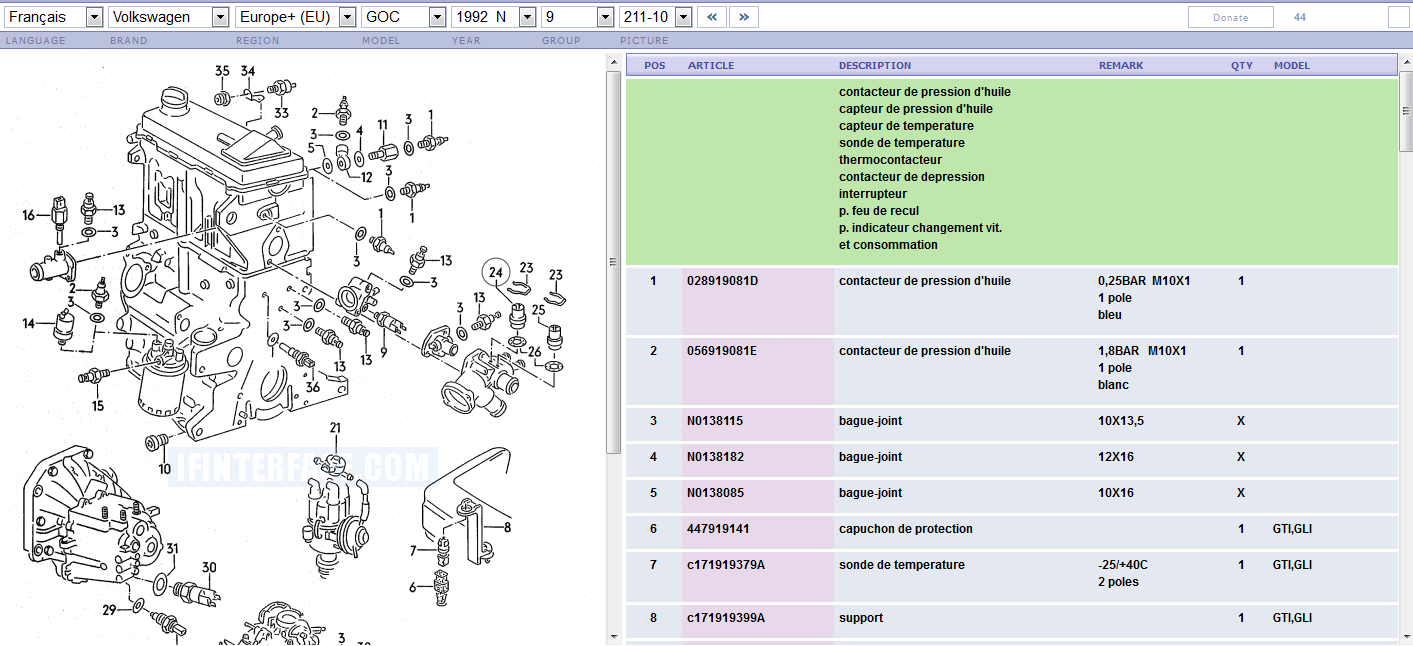
Task: Click remark '10X13,5' in row 3
Action: coord(1121,421)
